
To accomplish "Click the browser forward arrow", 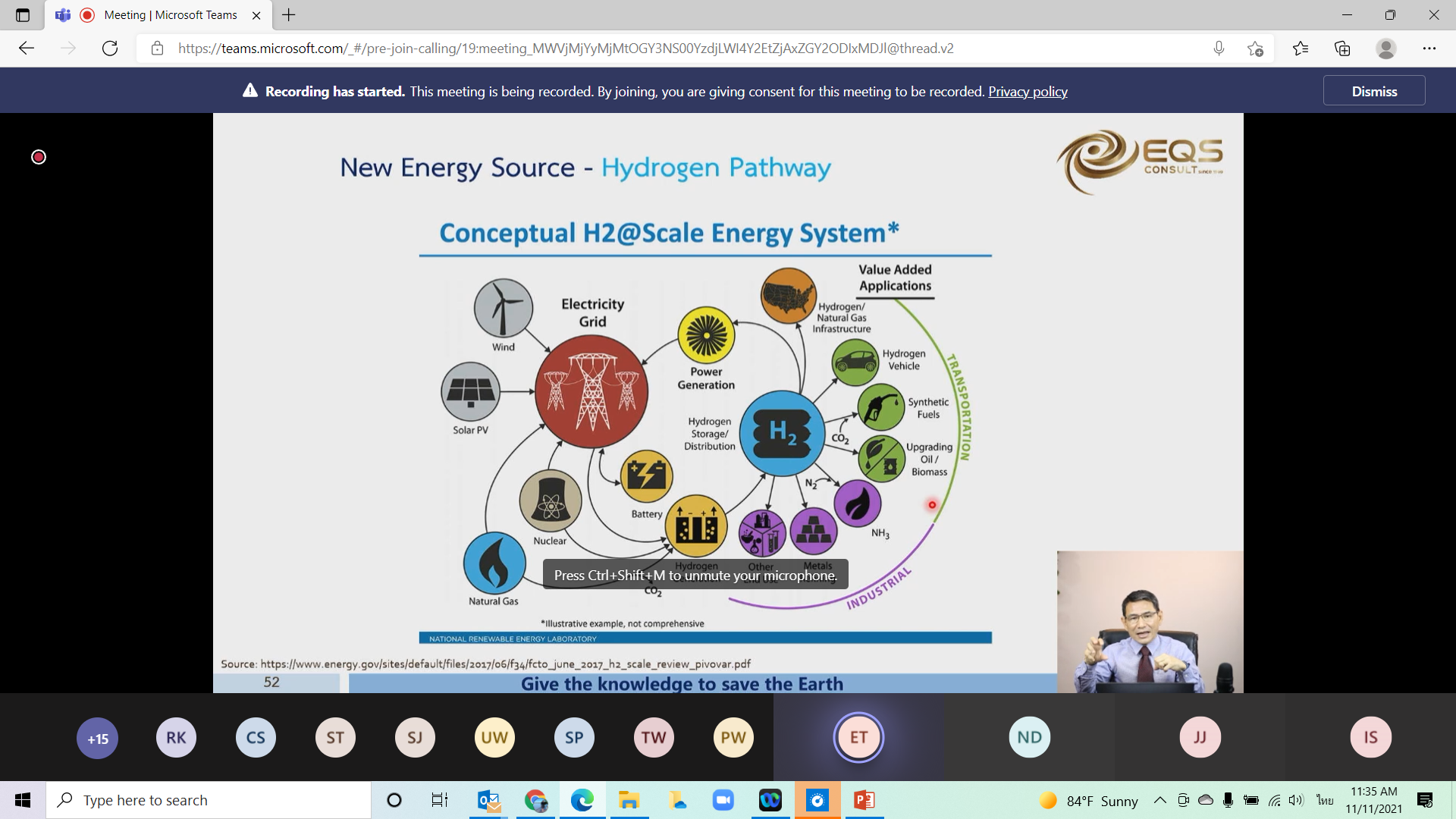I will pyautogui.click(x=68, y=49).
